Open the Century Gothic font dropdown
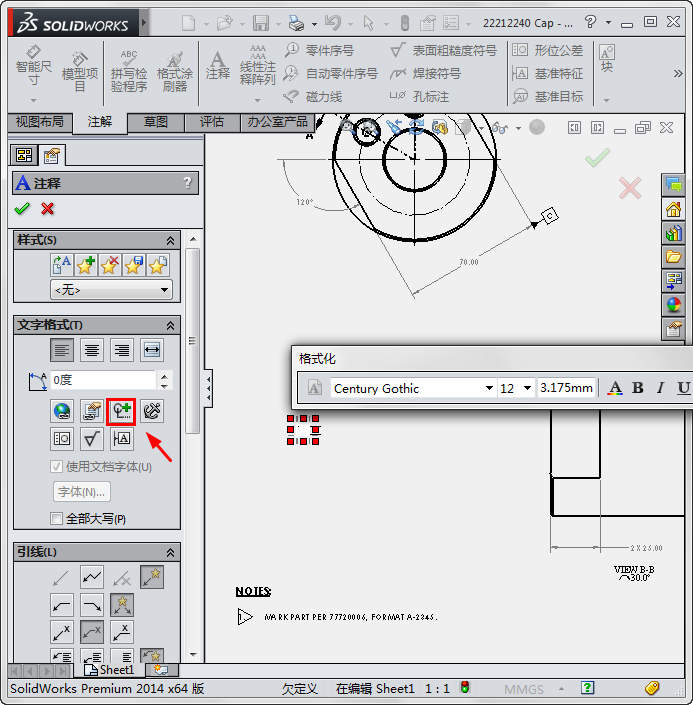 (x=489, y=388)
